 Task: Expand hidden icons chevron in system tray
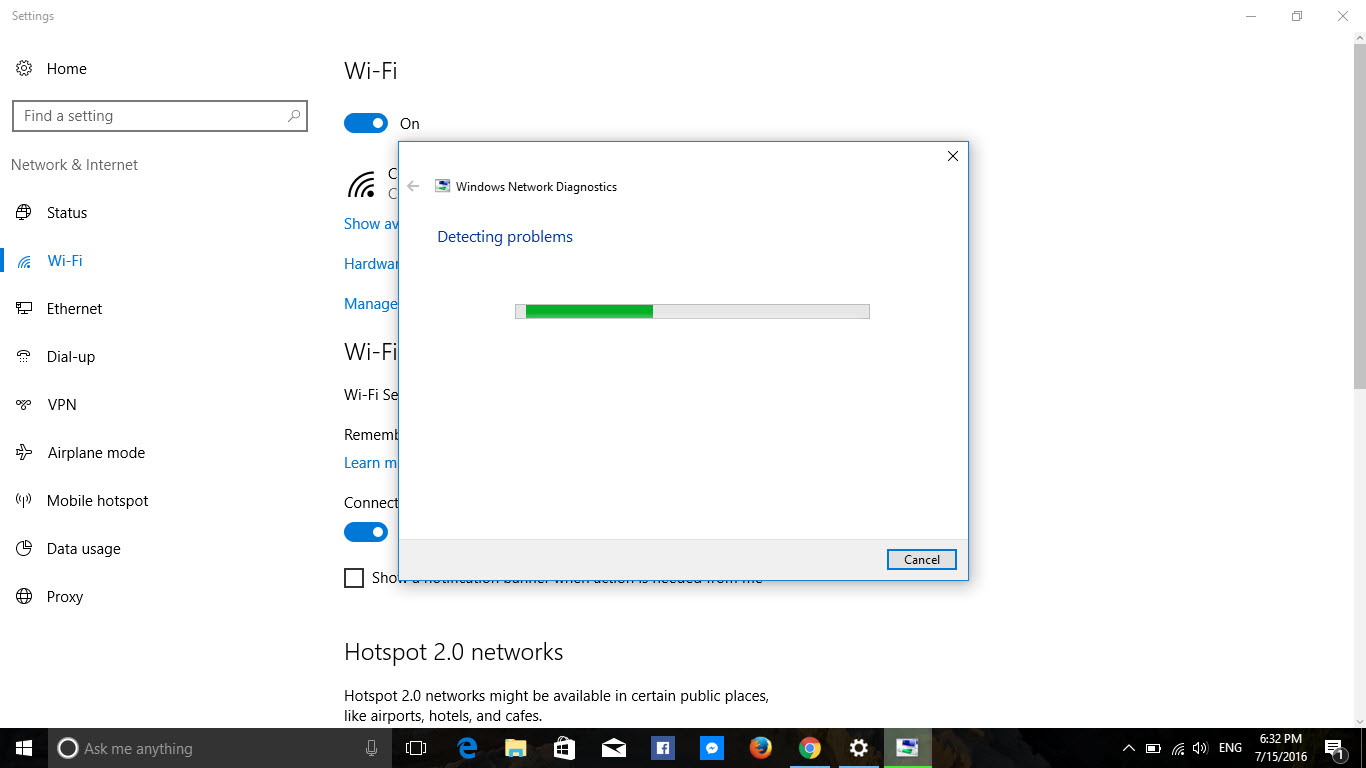1128,747
